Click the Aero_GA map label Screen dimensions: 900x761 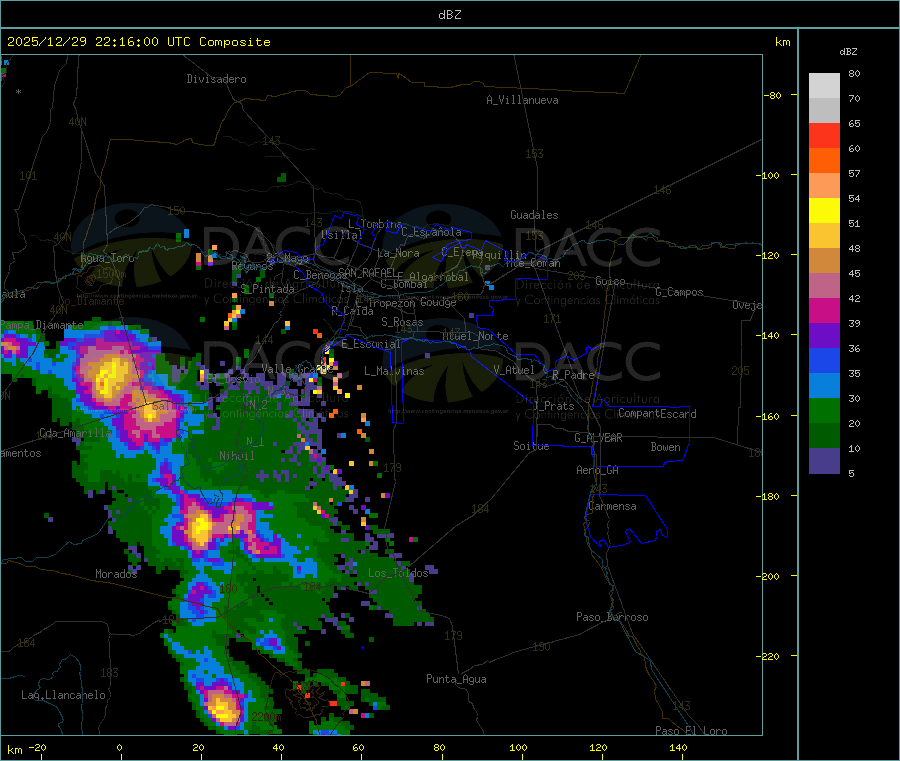coord(597,470)
